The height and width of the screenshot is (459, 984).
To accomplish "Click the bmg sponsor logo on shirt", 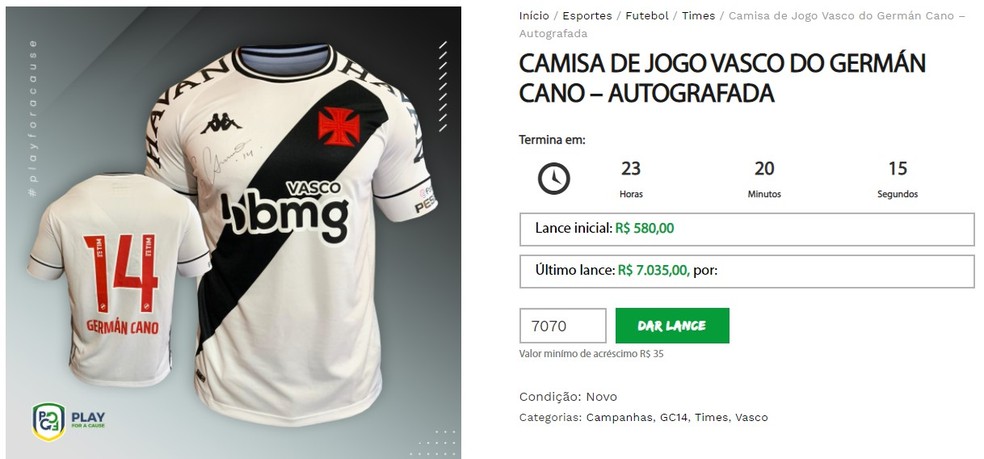I will pos(285,214).
